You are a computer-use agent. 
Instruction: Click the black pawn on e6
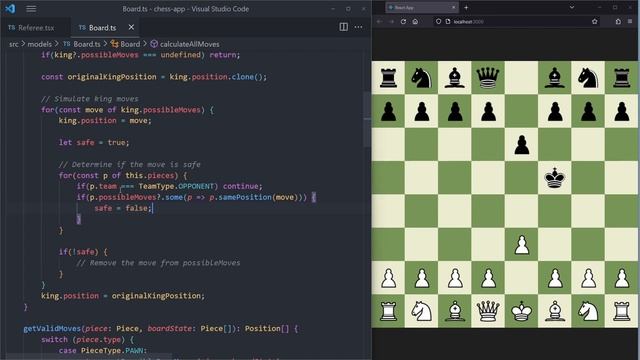(x=521, y=145)
